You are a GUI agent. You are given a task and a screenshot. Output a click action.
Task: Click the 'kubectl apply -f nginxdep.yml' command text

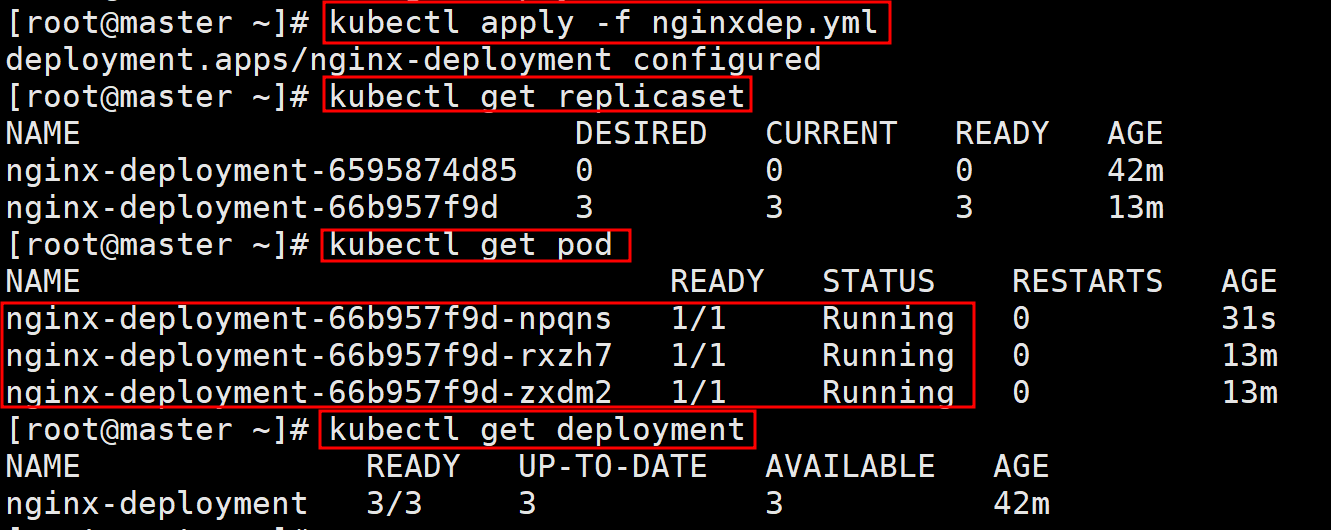pyautogui.click(x=605, y=22)
